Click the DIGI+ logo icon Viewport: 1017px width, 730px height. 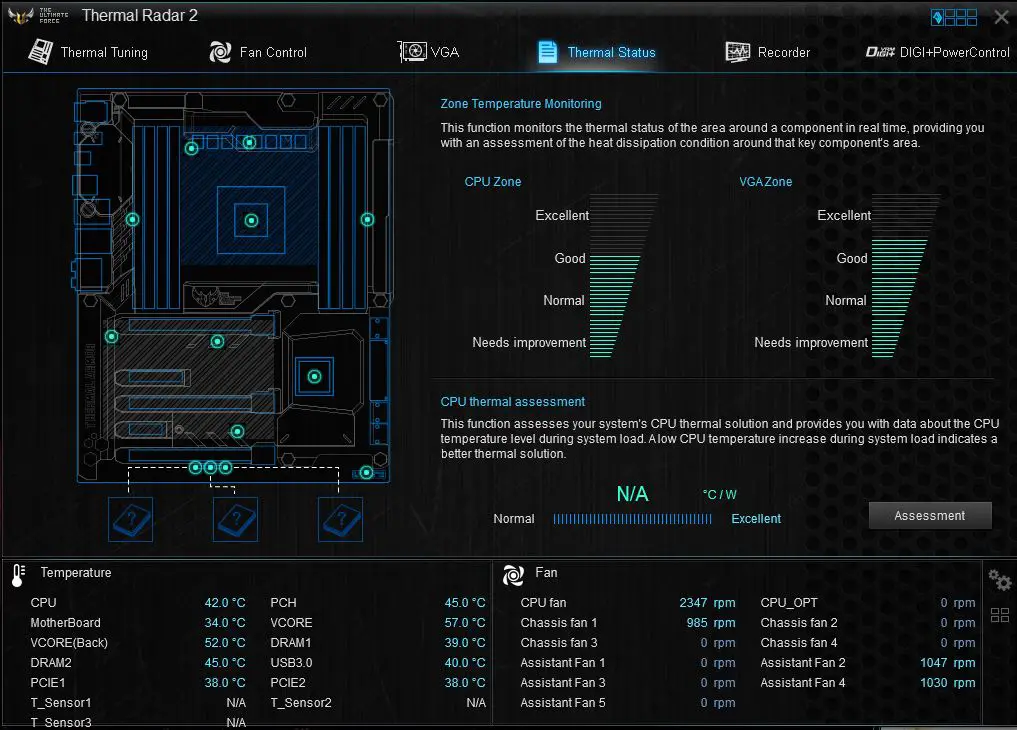click(x=880, y=52)
